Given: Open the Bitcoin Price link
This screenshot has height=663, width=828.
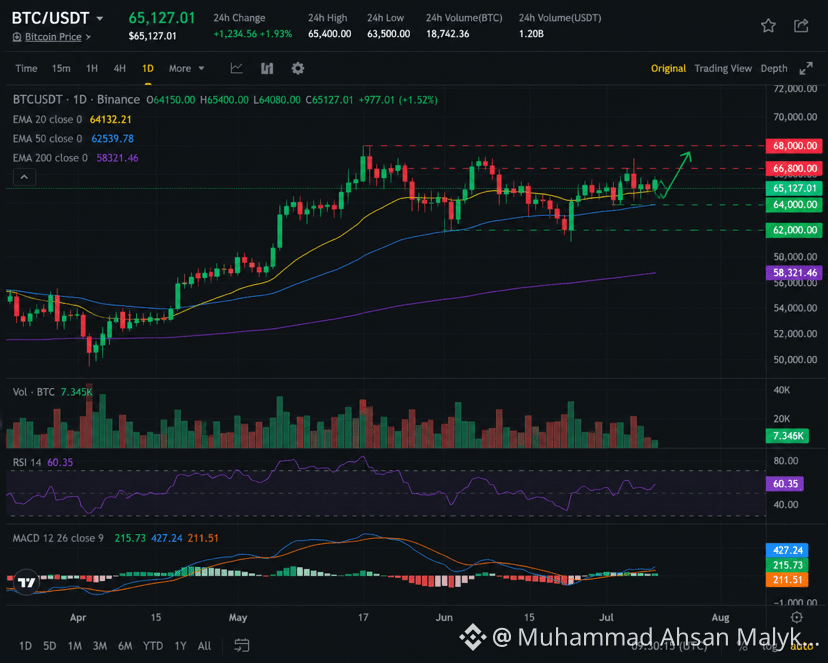Looking at the screenshot, I should [x=53, y=37].
